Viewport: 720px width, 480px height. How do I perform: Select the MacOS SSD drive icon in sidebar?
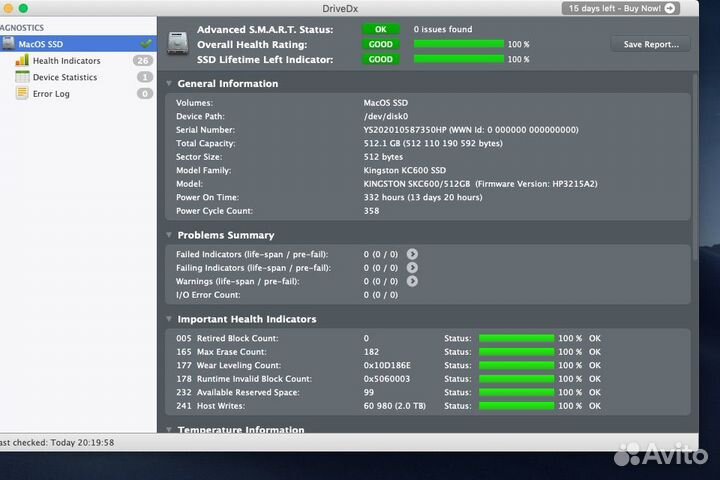tap(8, 44)
